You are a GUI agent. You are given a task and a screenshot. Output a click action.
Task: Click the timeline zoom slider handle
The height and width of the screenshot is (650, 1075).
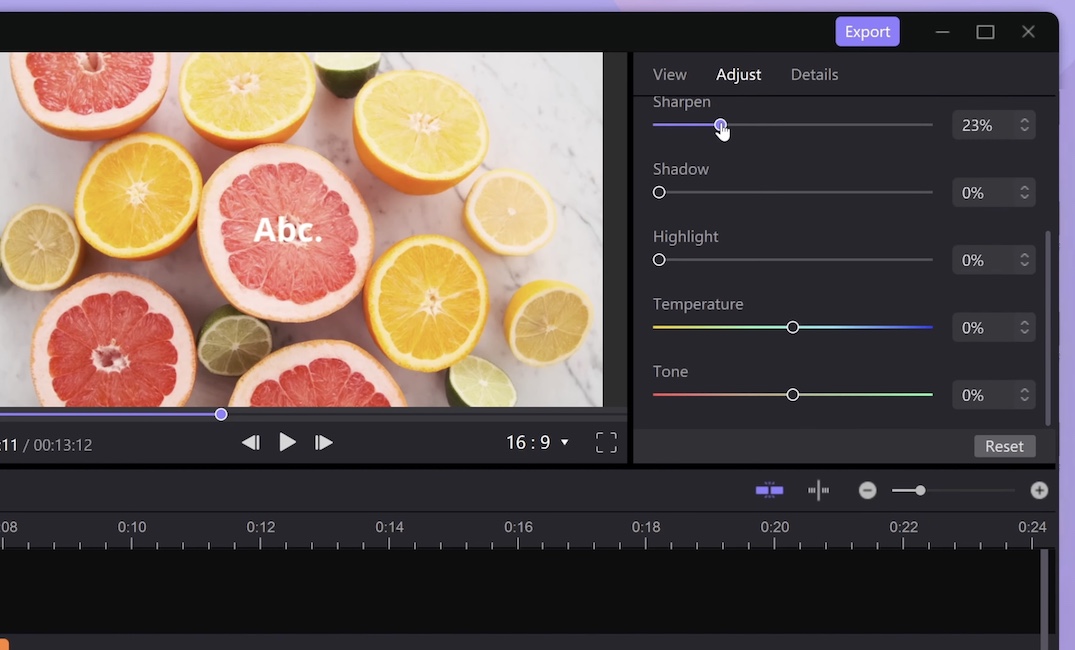pos(920,490)
